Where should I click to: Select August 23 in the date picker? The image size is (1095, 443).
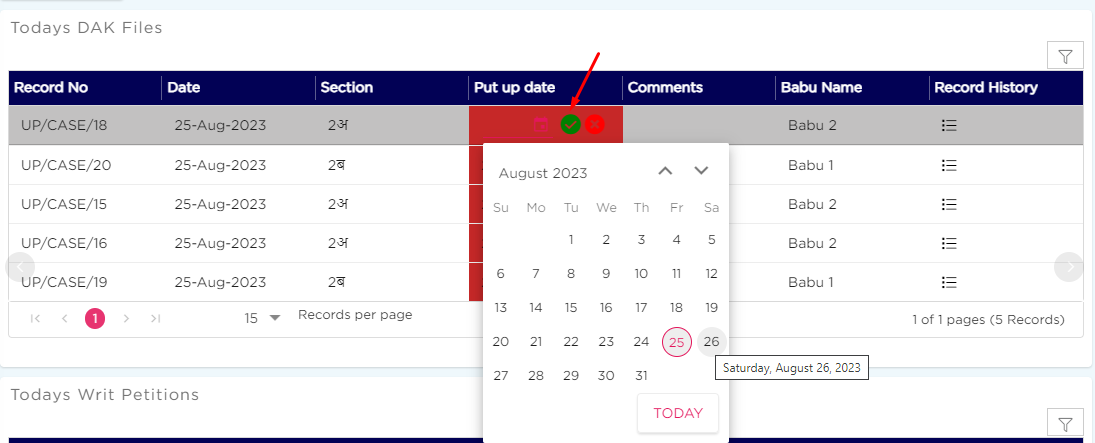(606, 342)
